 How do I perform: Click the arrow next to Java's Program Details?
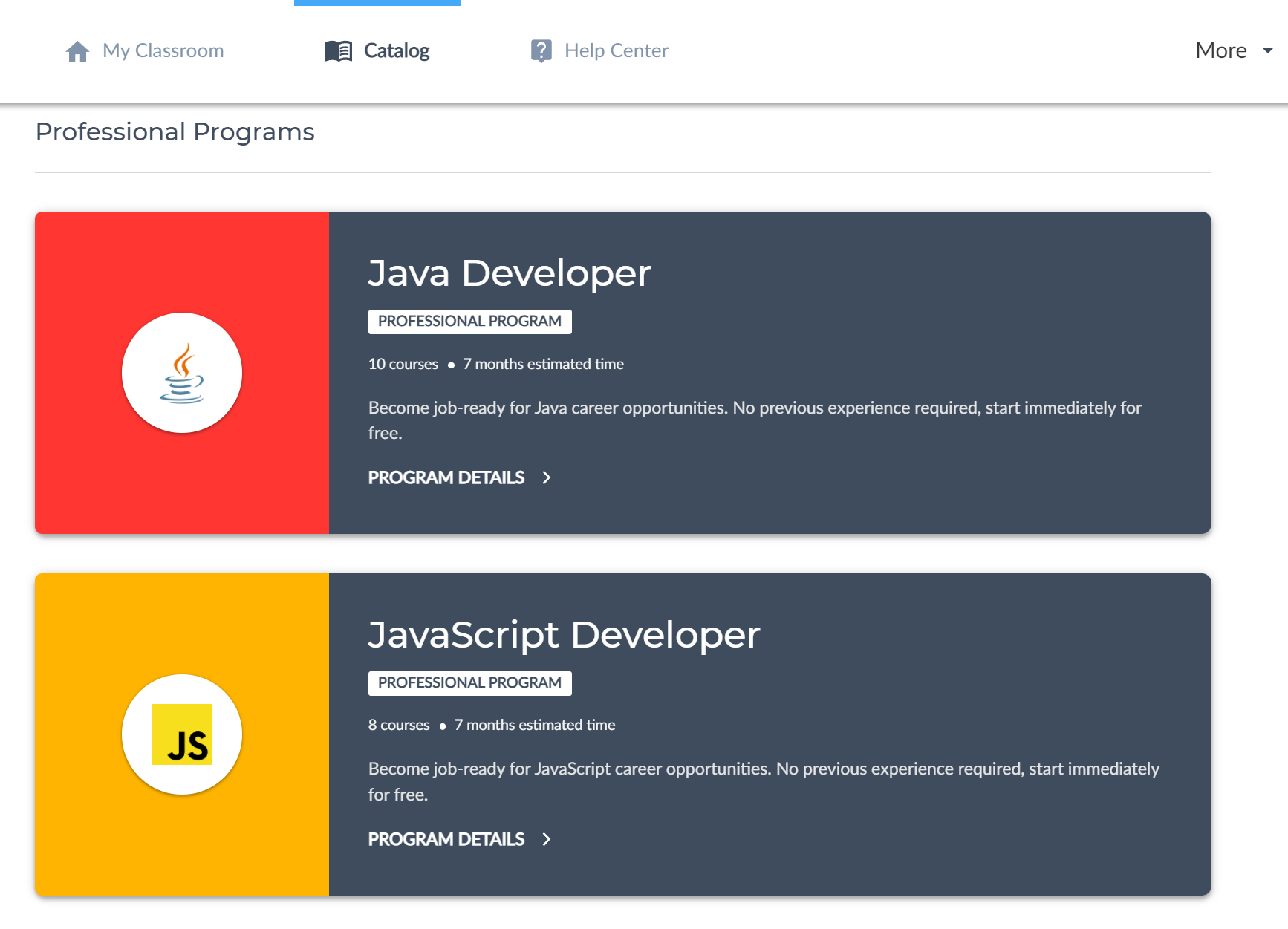pyautogui.click(x=547, y=477)
